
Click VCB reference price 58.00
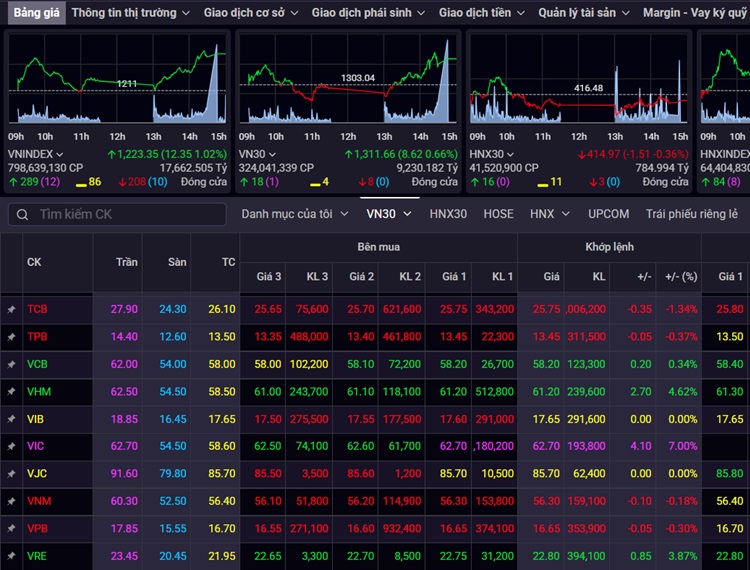tap(222, 364)
